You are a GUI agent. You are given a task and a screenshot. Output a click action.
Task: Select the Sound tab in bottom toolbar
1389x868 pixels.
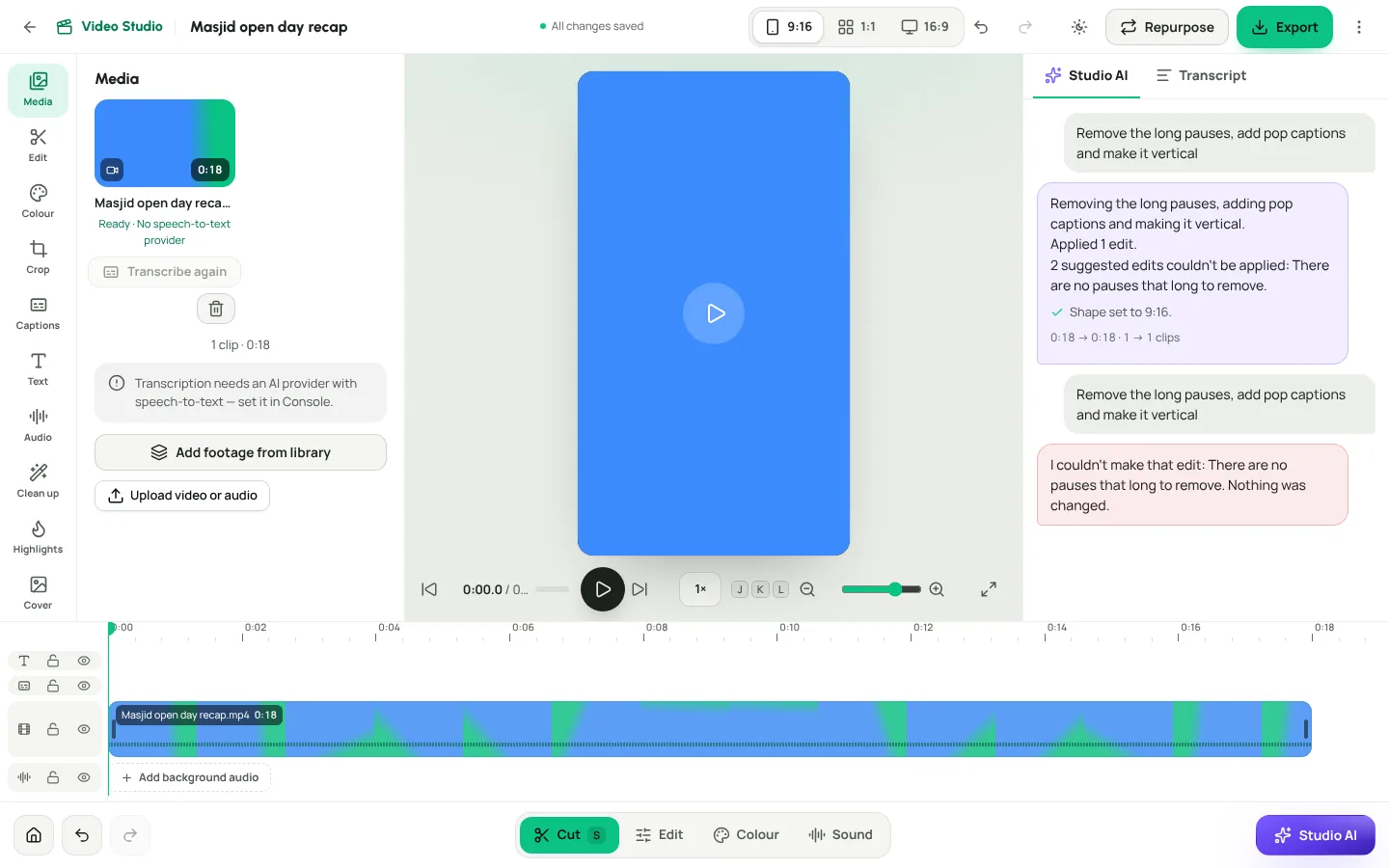pos(840,835)
